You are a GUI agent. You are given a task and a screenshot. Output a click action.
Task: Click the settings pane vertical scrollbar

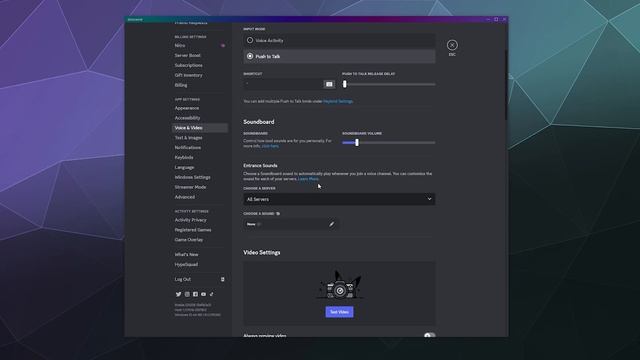tap(506, 84)
